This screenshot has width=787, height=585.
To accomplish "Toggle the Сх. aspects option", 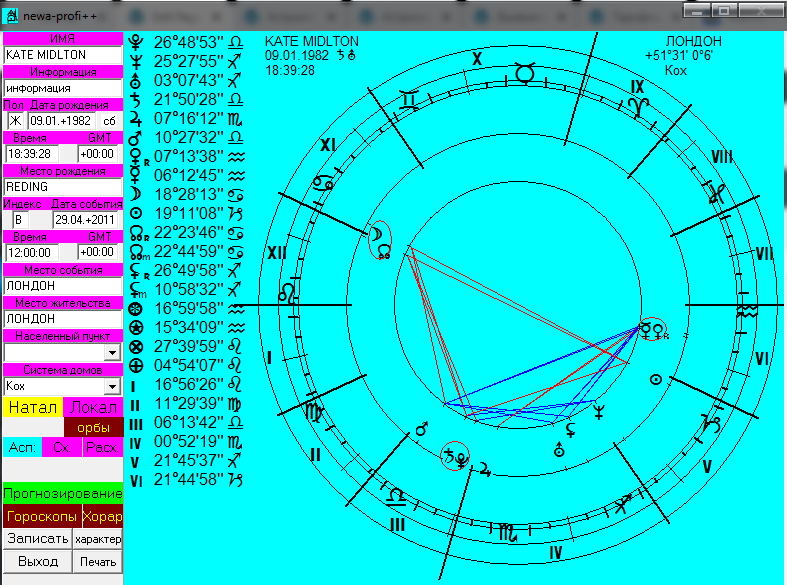I will 61,447.
